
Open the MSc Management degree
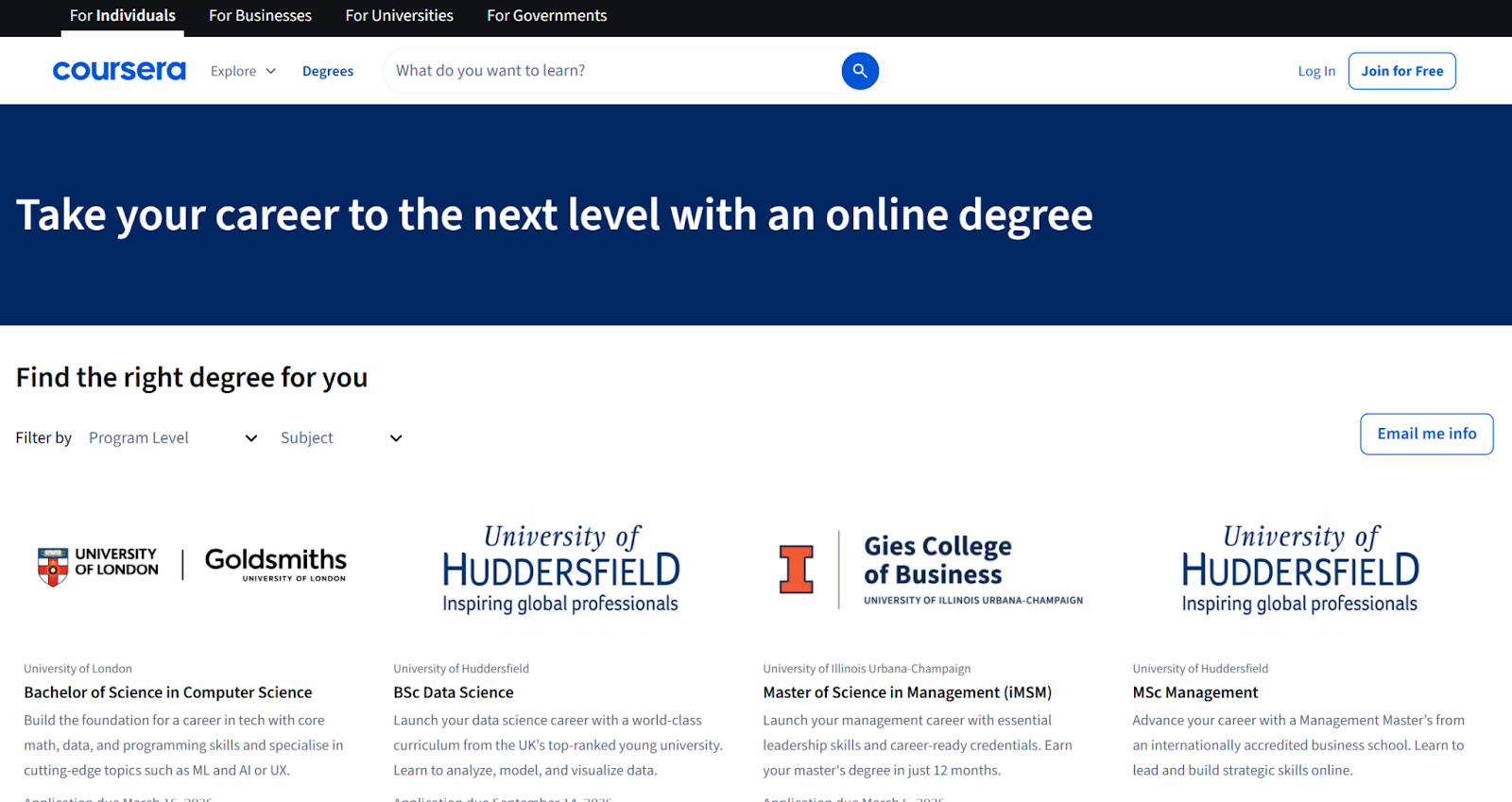pos(1195,692)
